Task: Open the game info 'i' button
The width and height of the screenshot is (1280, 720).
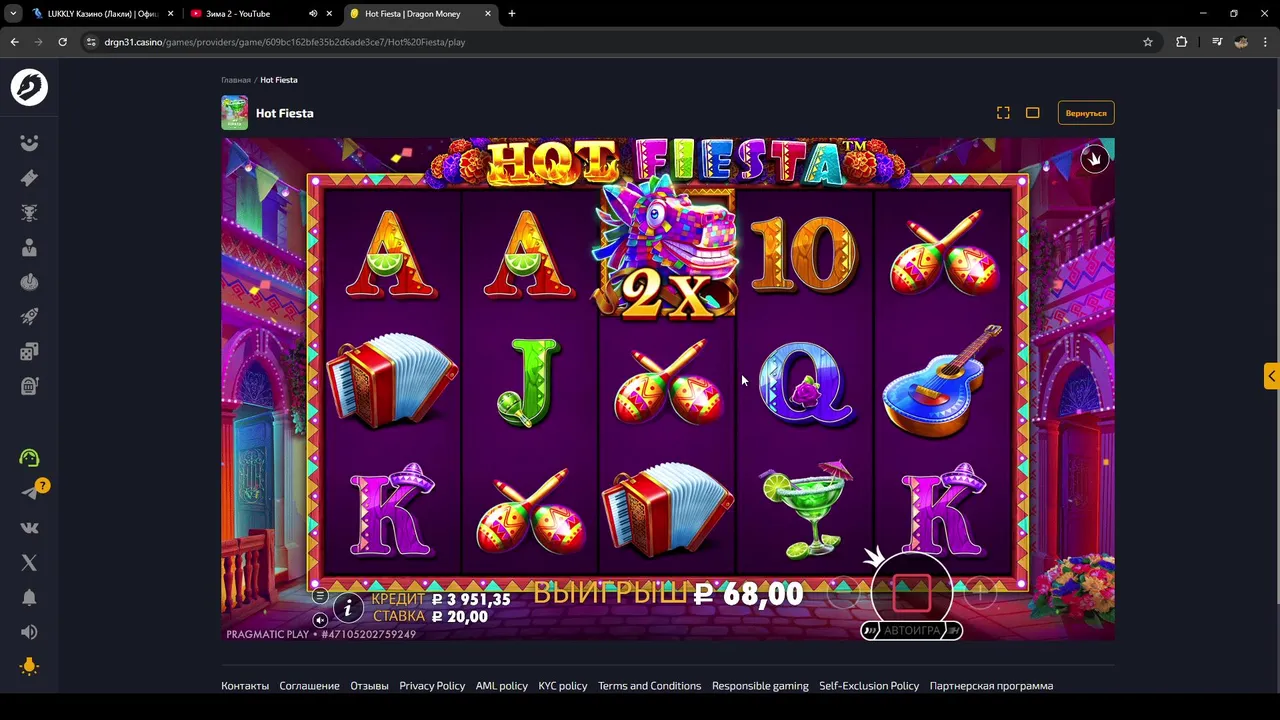Action: pos(348,607)
